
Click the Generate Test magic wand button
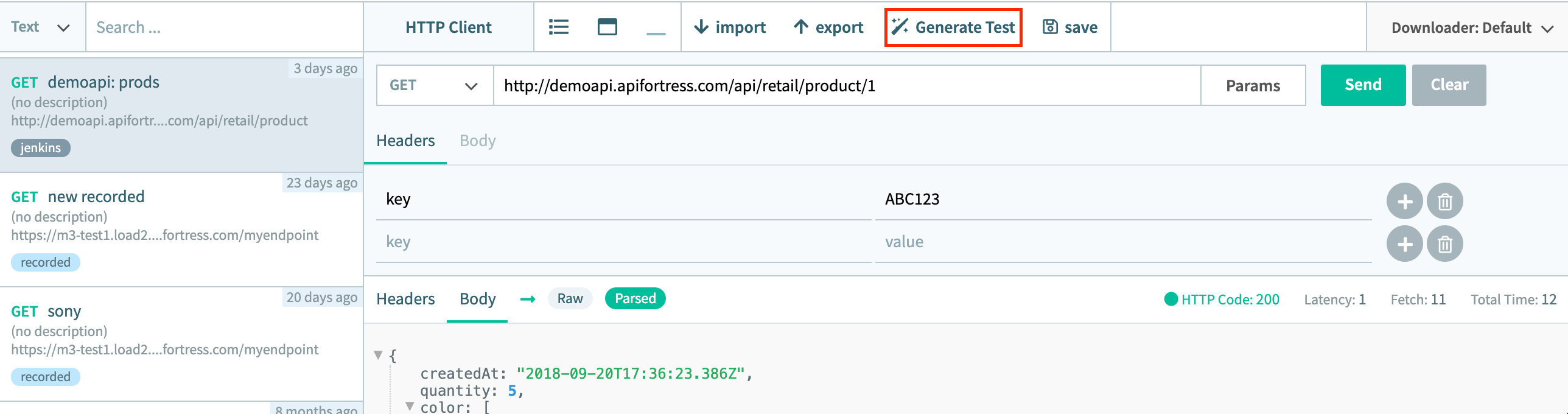click(x=953, y=27)
